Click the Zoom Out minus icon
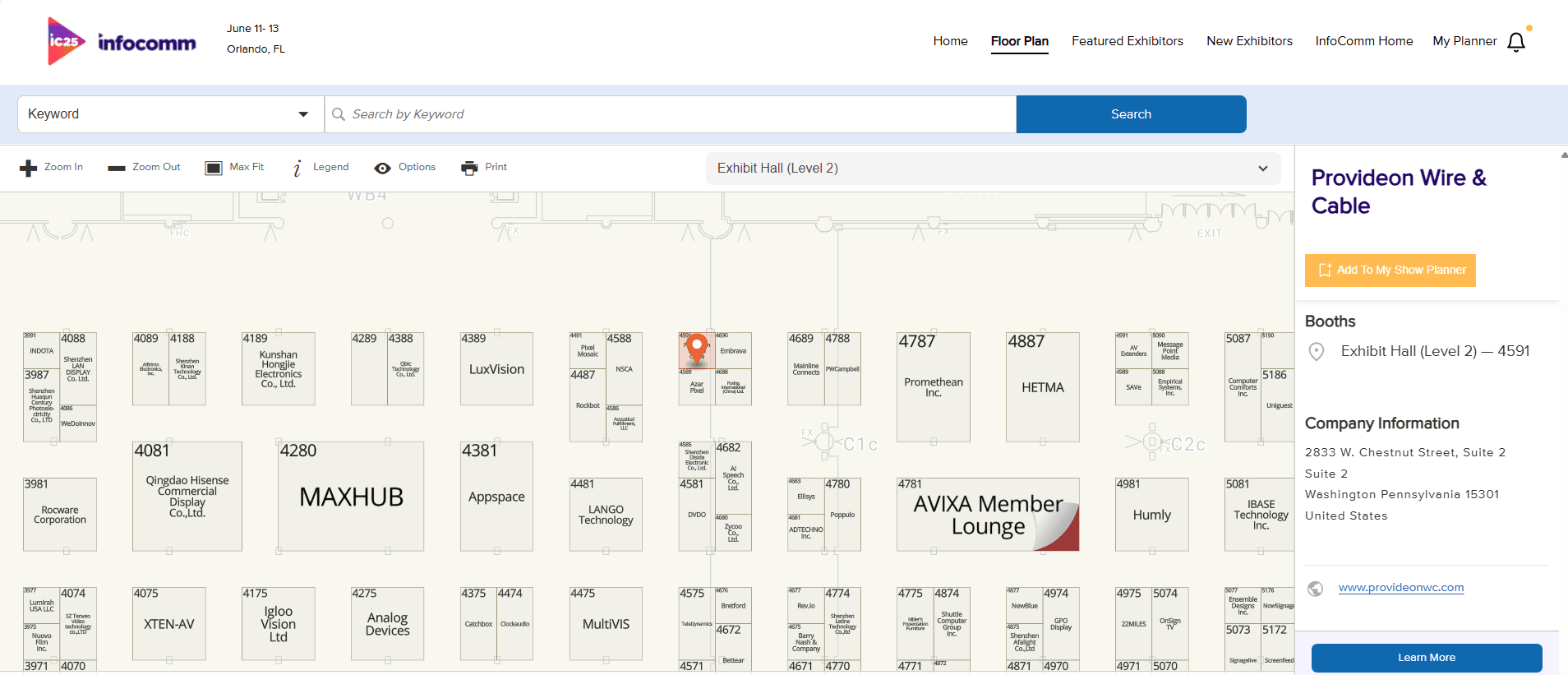The width and height of the screenshot is (1568, 675). click(117, 168)
